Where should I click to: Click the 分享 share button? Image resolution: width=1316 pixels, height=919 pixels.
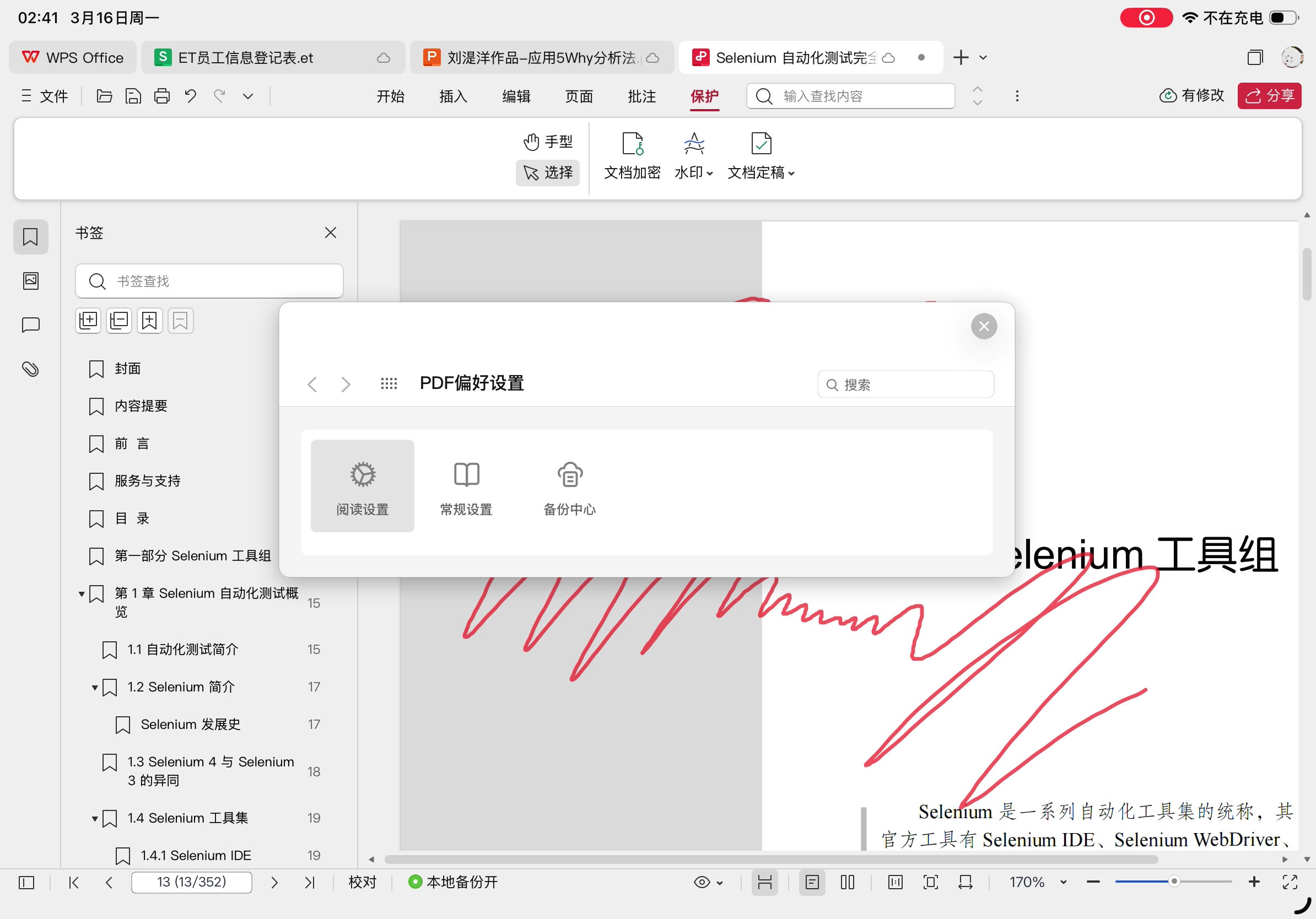click(1269, 96)
